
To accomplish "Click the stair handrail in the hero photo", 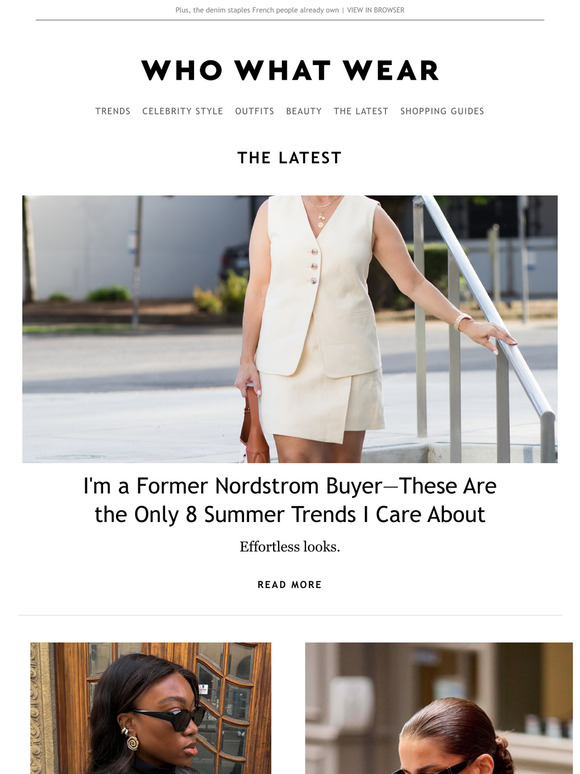I will coord(489,306).
